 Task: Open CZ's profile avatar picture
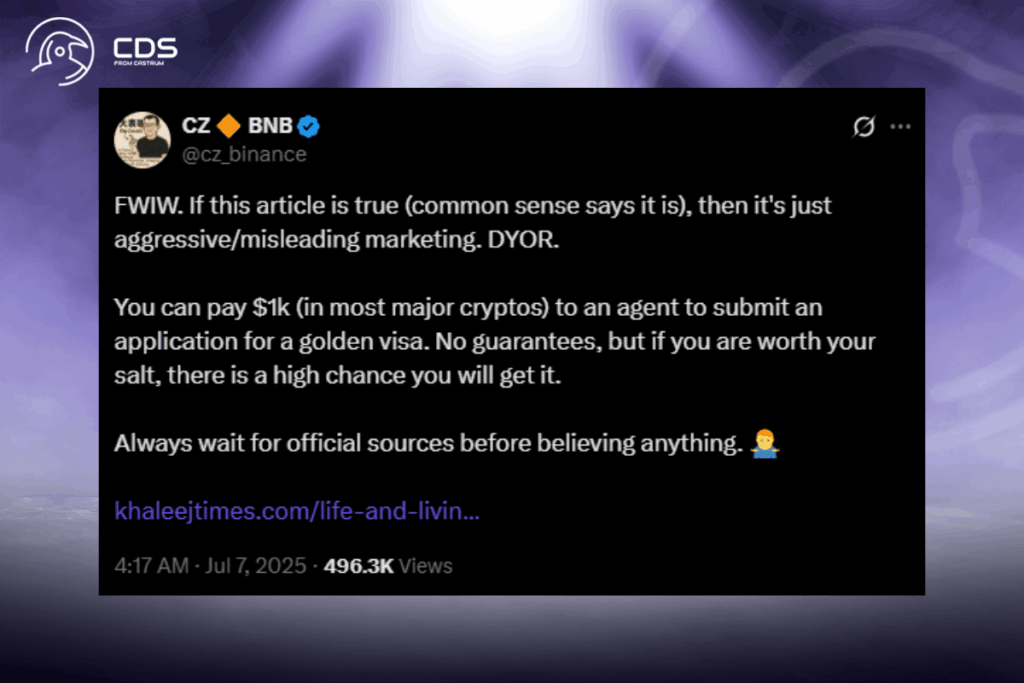click(x=142, y=139)
